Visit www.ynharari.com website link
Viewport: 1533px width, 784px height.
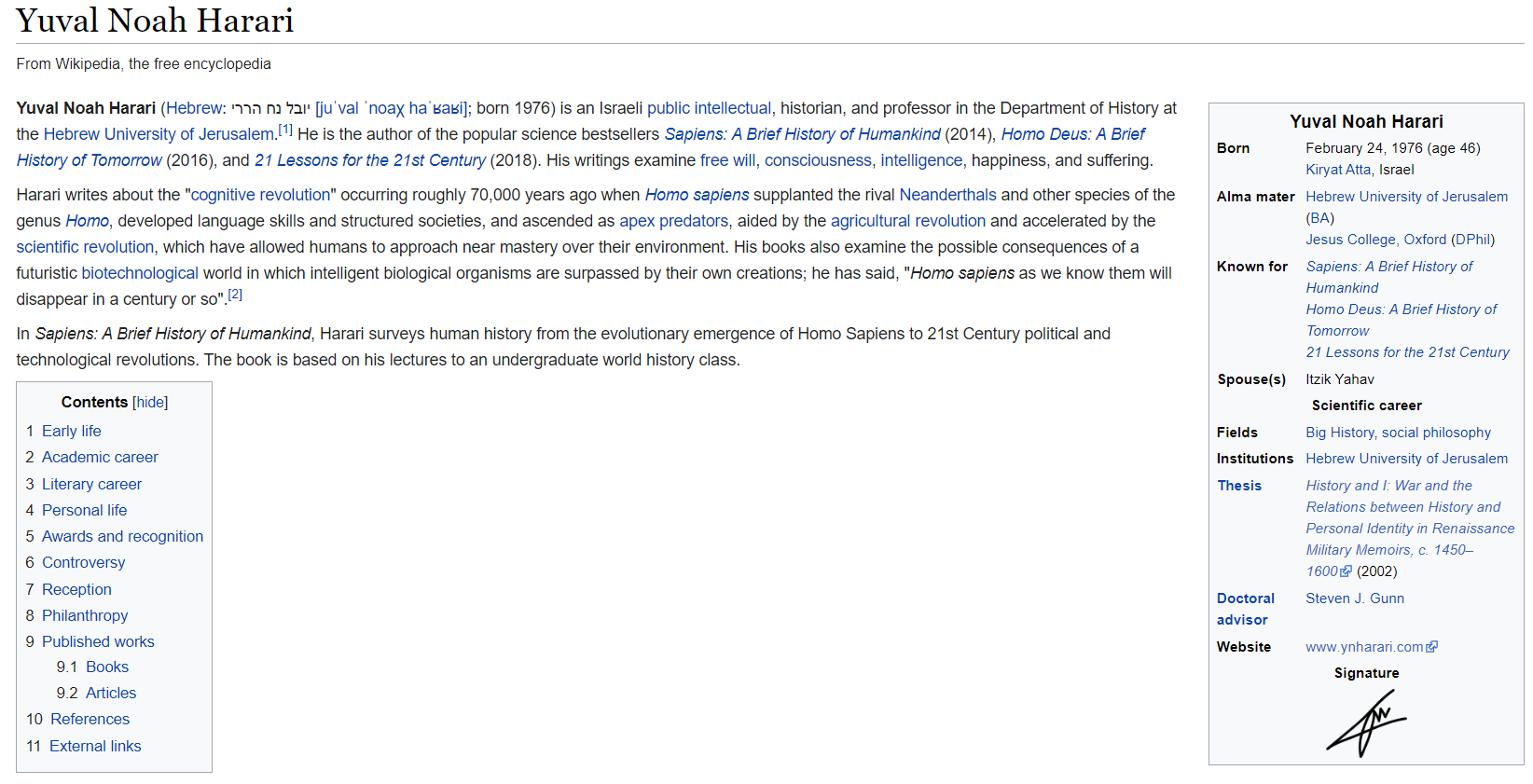pyautogui.click(x=1364, y=647)
